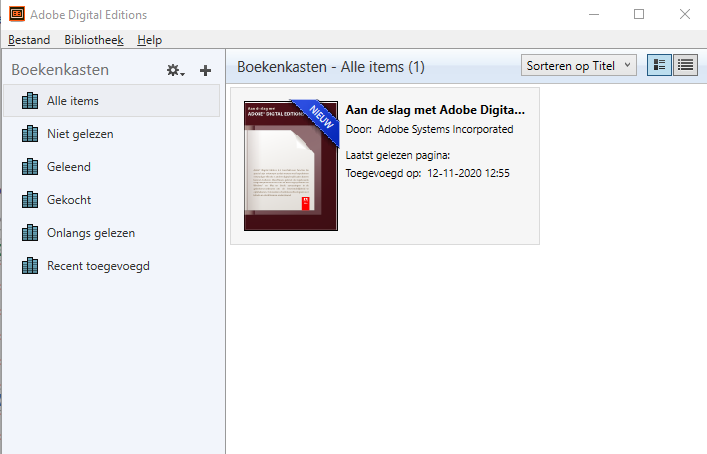The height and width of the screenshot is (454, 707).
Task: Click the bookshelf icon beside Gekocht
Action: tap(30, 200)
